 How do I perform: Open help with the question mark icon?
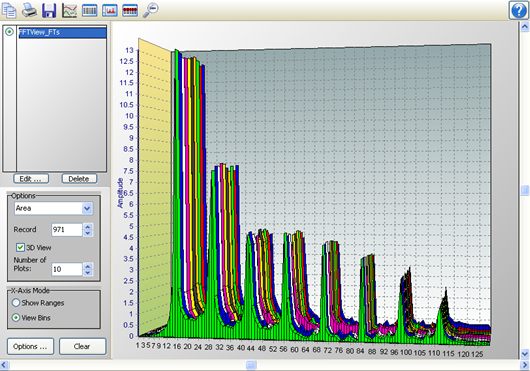click(519, 10)
